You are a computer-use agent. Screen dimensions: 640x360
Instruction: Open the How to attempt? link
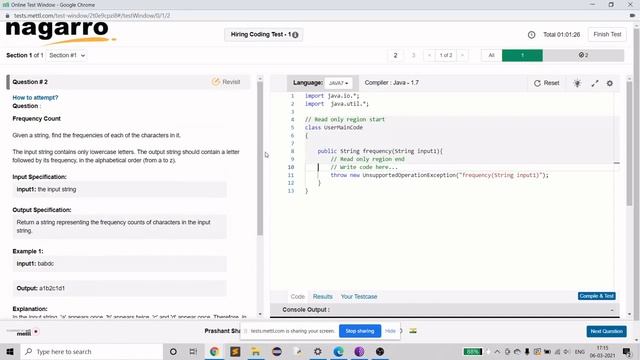35,98
